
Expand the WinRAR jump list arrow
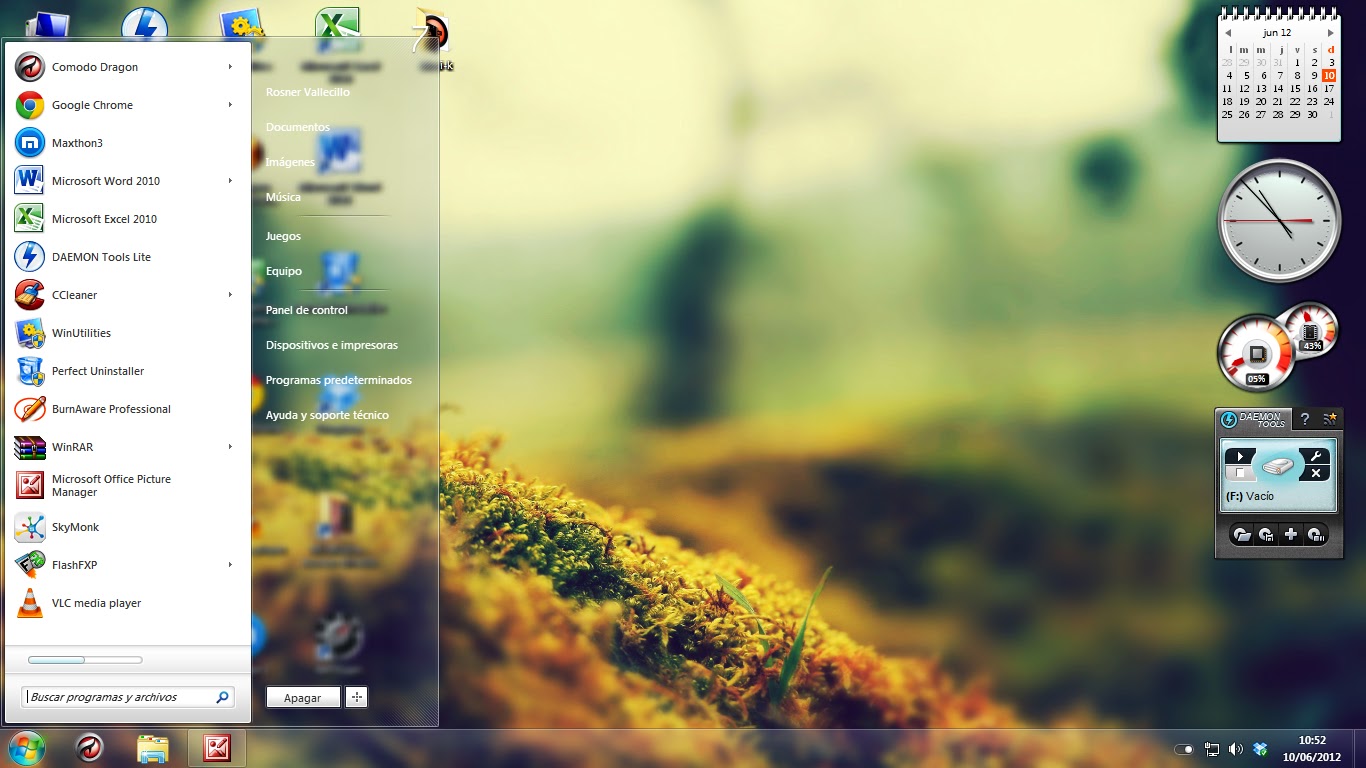(230, 447)
